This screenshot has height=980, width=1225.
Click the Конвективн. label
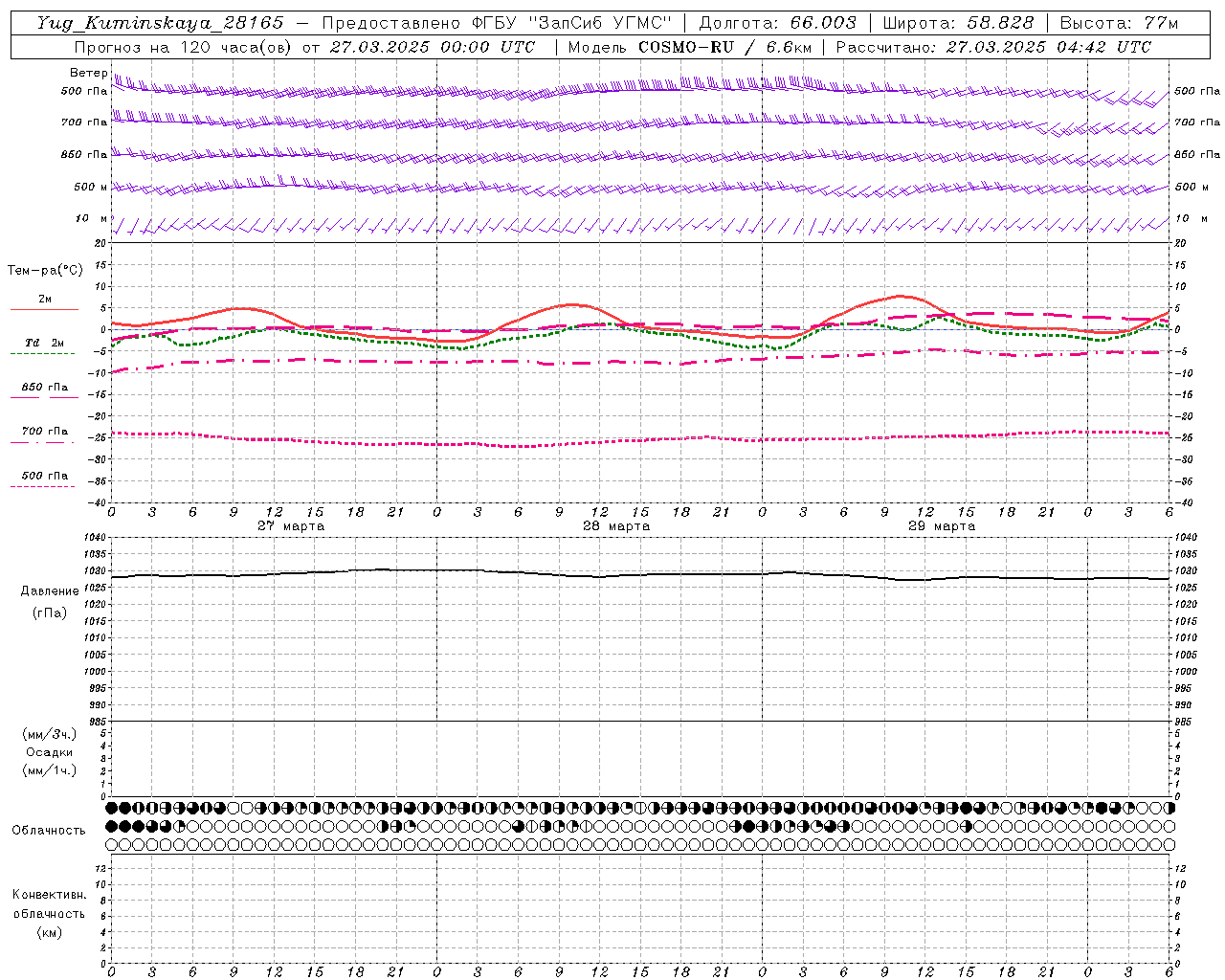(x=49, y=895)
